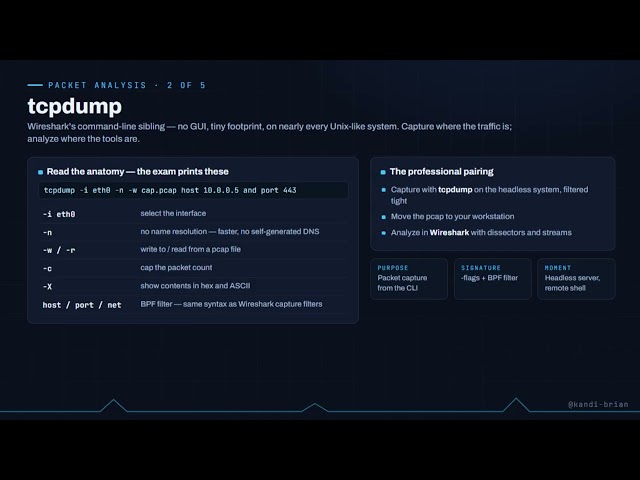Click 'no name resolution' description text
The height and width of the screenshot is (480, 640).
point(230,231)
